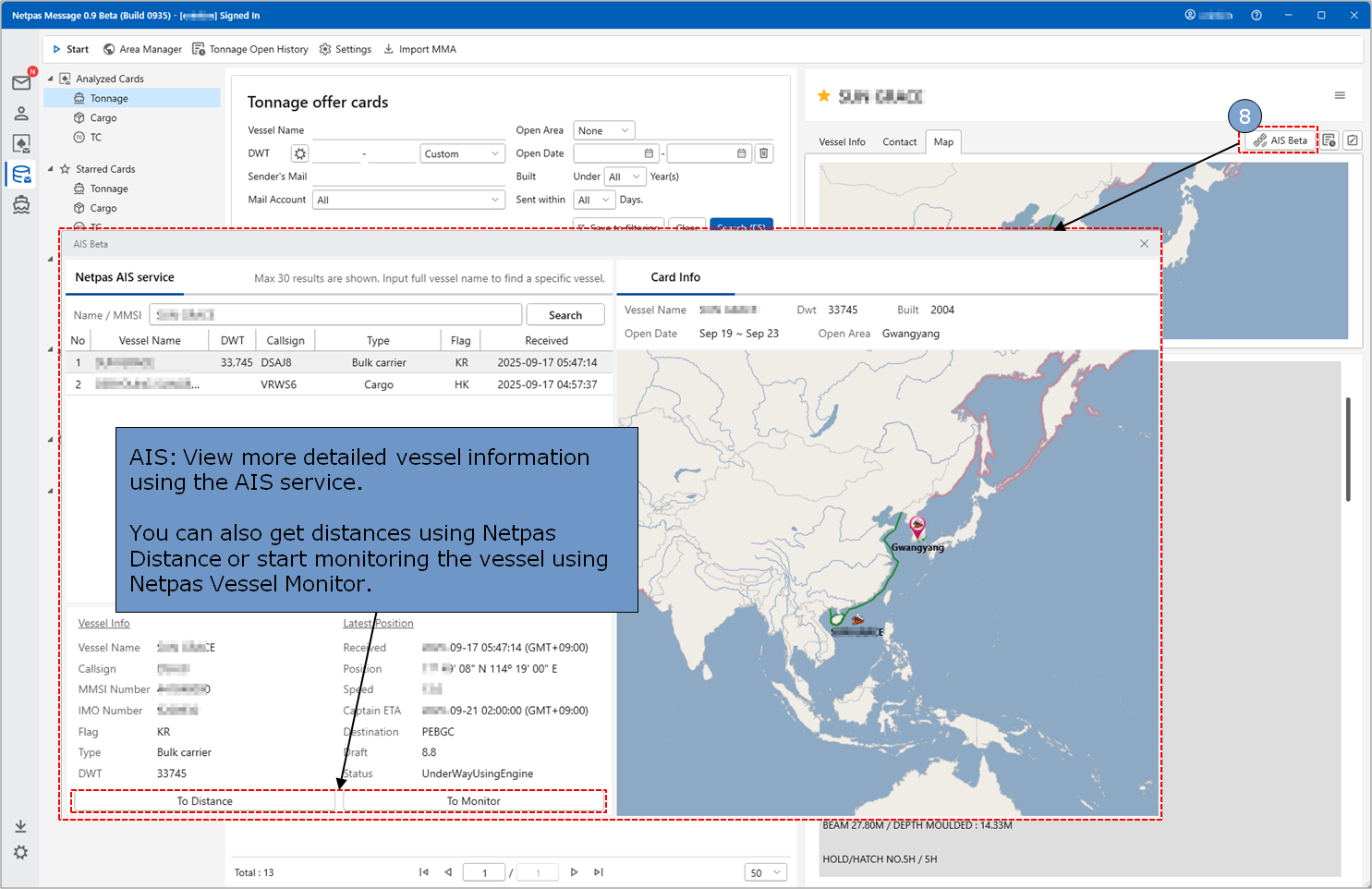
Task: Click the contacts person sidebar icon
Action: tap(21, 114)
